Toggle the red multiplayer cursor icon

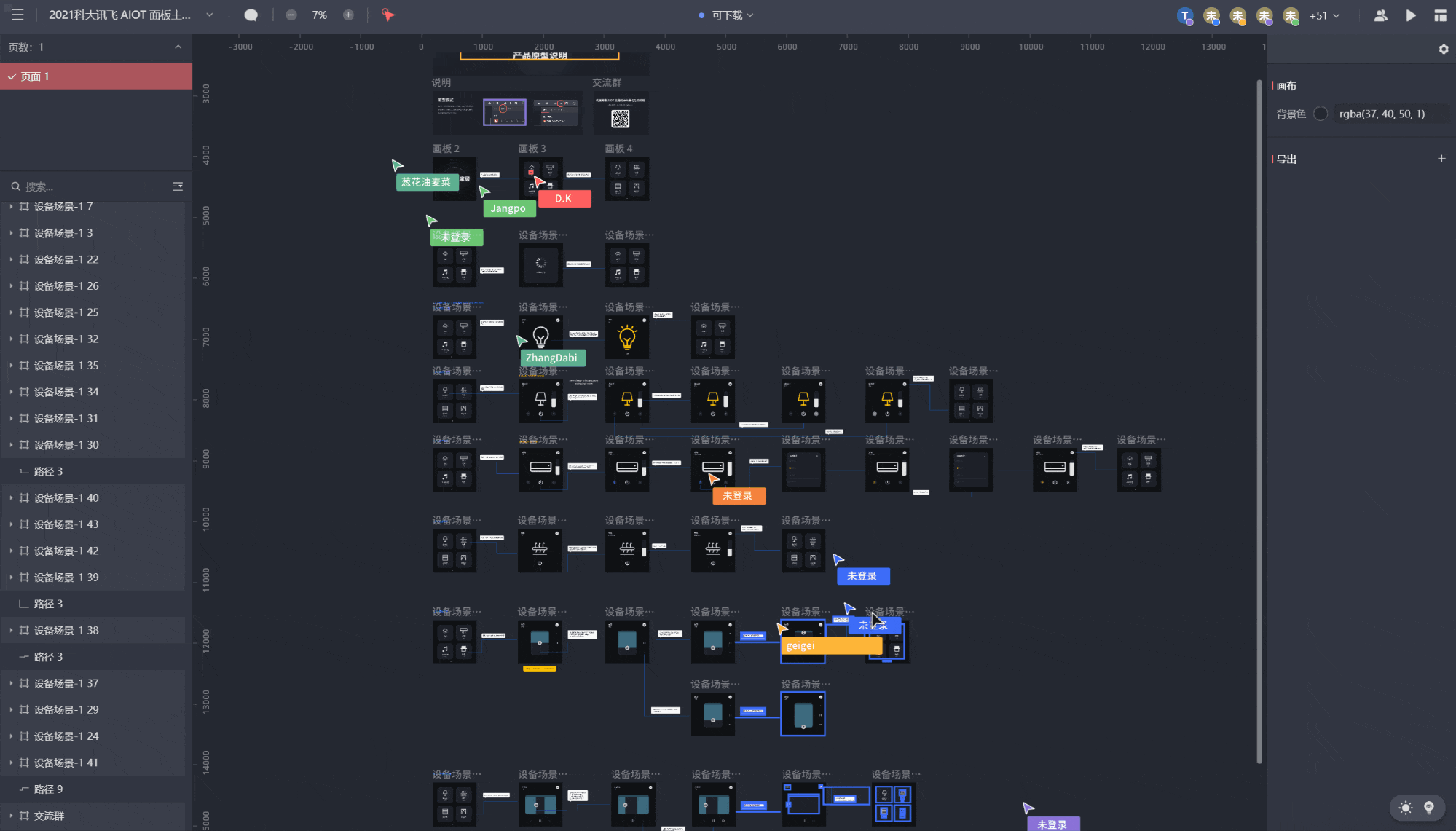click(x=388, y=15)
